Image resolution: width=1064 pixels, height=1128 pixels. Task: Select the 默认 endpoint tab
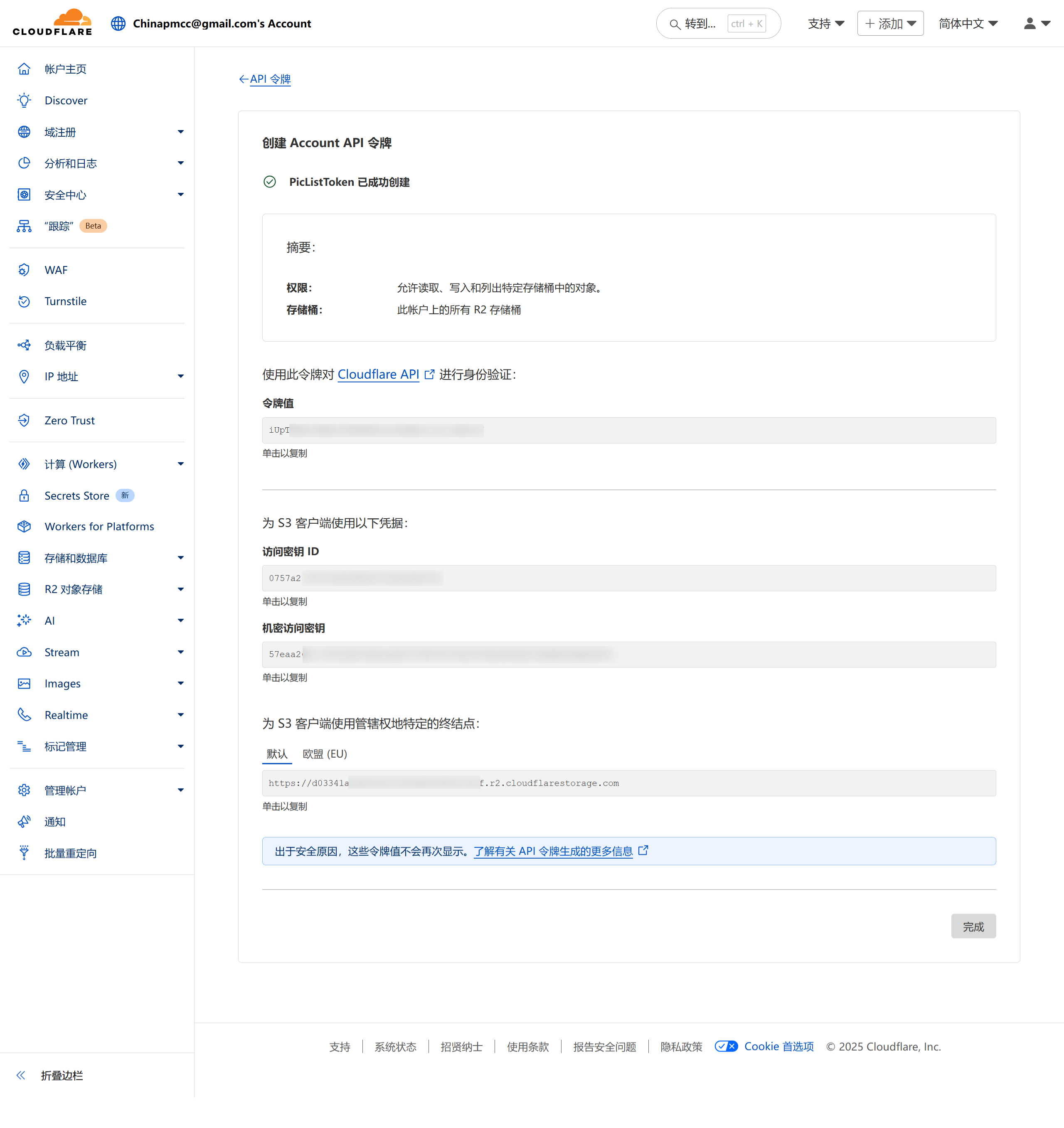pyautogui.click(x=277, y=754)
